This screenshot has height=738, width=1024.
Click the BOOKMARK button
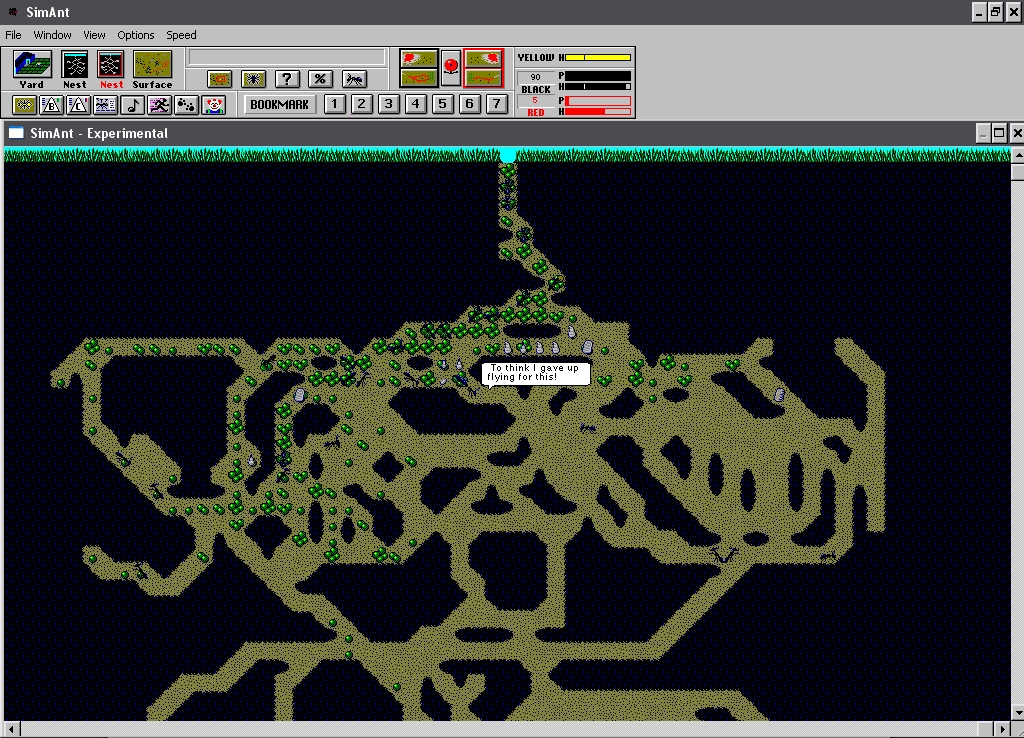280,104
